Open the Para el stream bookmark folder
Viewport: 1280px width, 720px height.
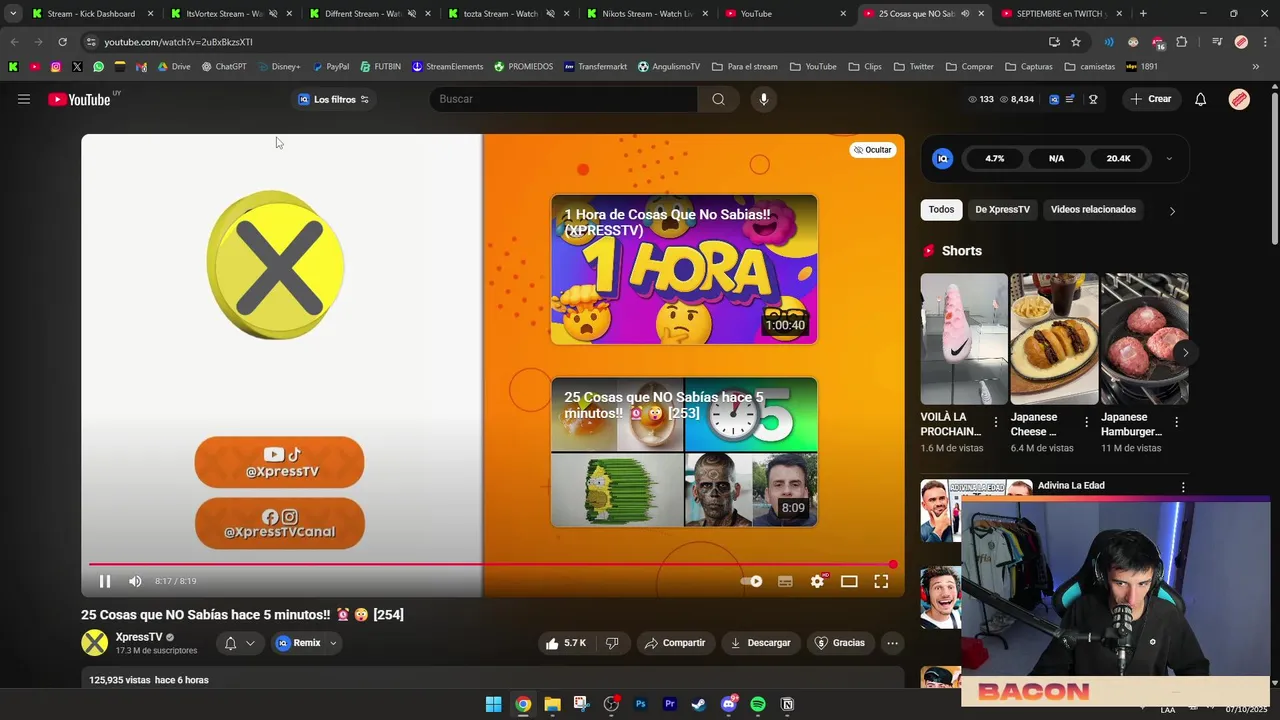[x=744, y=67]
